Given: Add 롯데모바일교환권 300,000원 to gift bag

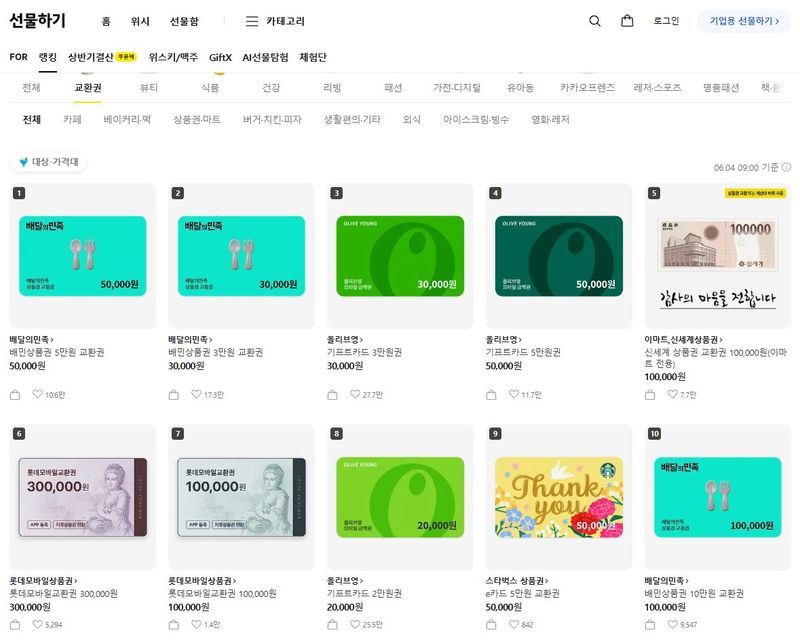Looking at the screenshot, I should [x=15, y=625].
